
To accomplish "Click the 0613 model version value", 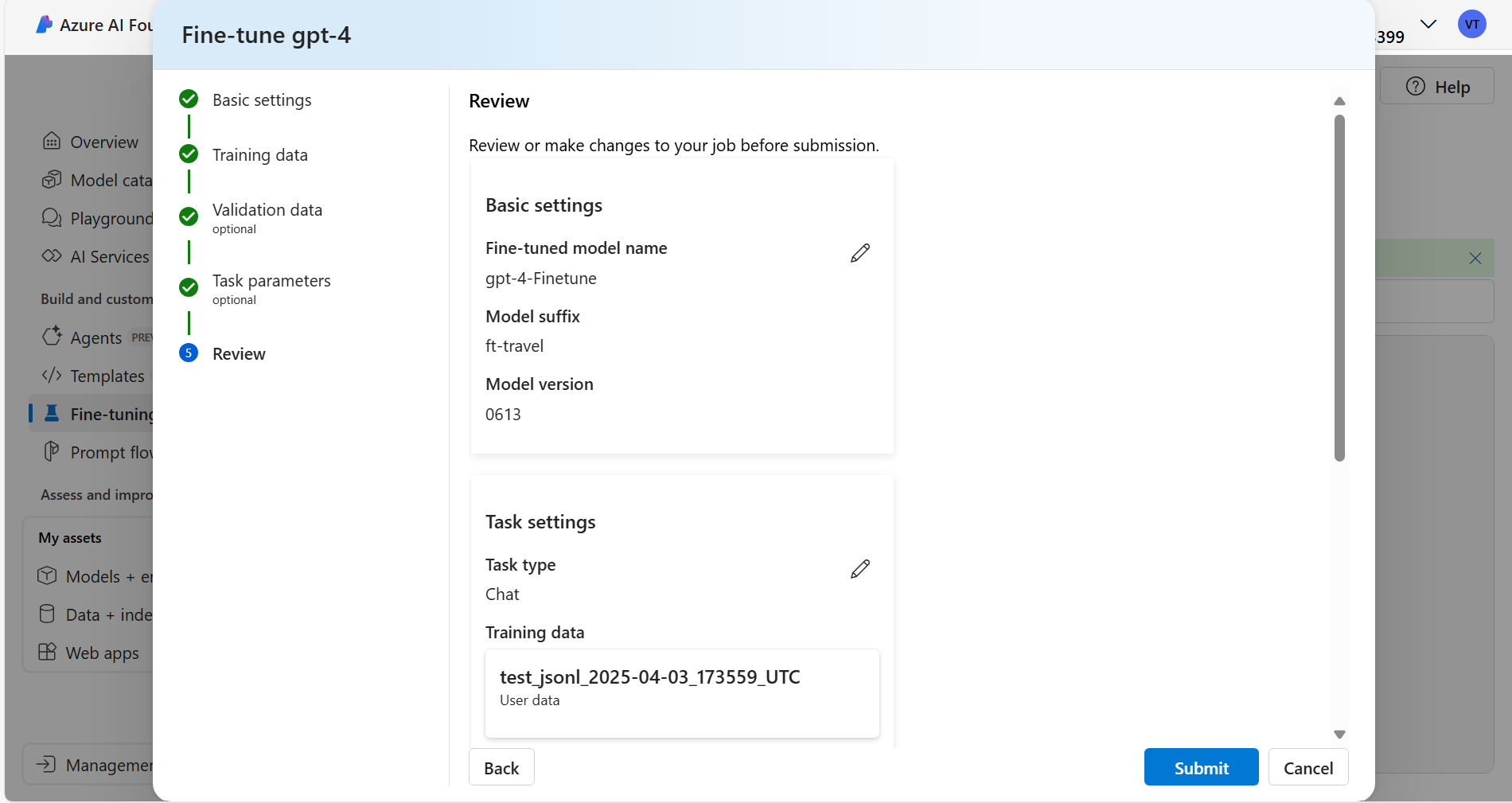I will [503, 415].
